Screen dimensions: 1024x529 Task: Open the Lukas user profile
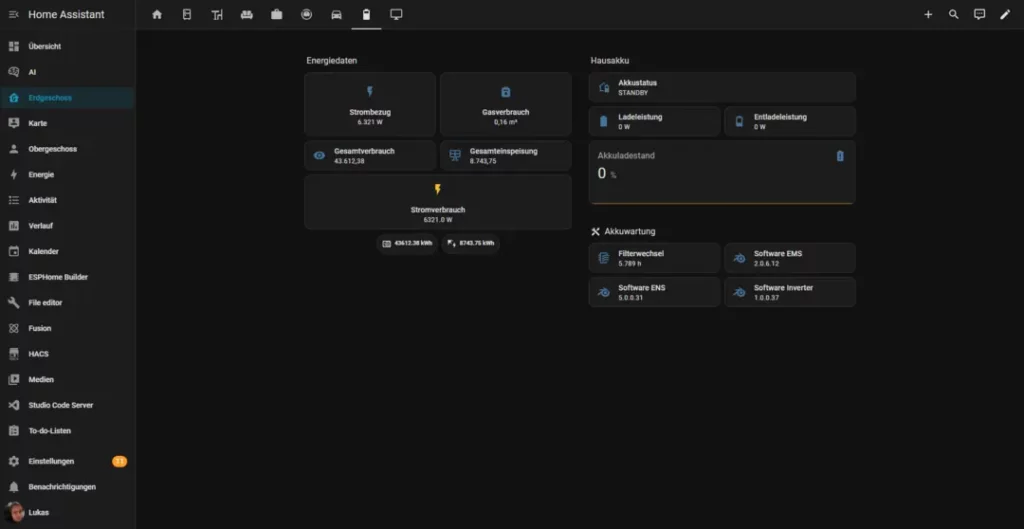[68, 513]
